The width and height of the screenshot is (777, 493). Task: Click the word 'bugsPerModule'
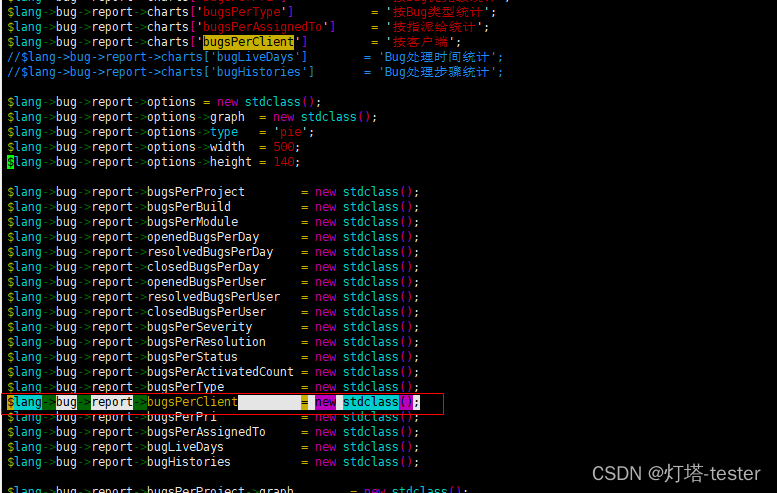[192, 222]
